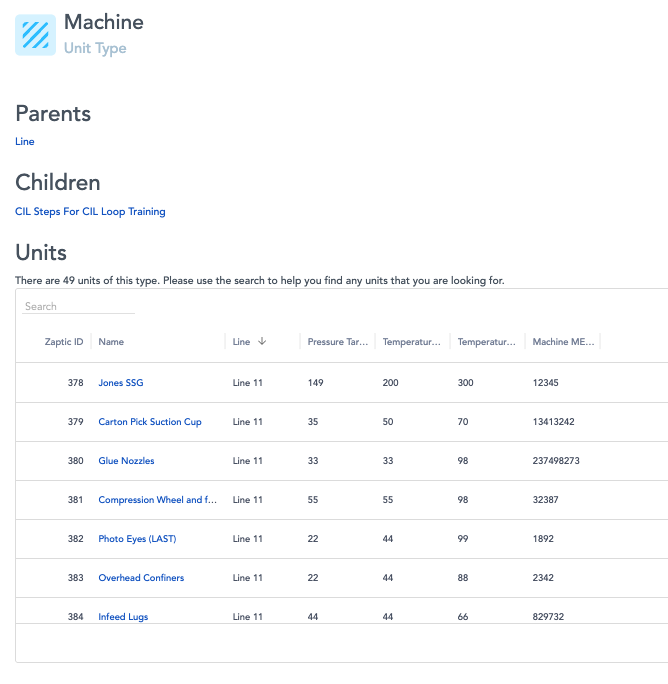668x684 pixels.
Task: Click the Machine ME column header
Action: (563, 342)
